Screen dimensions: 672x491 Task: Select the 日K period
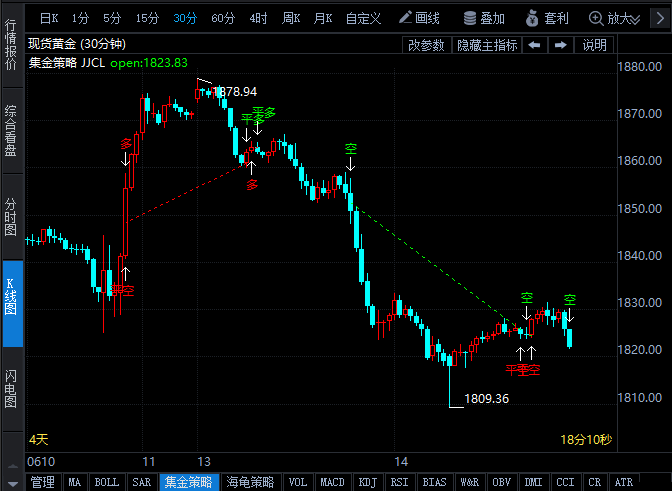click(49, 18)
